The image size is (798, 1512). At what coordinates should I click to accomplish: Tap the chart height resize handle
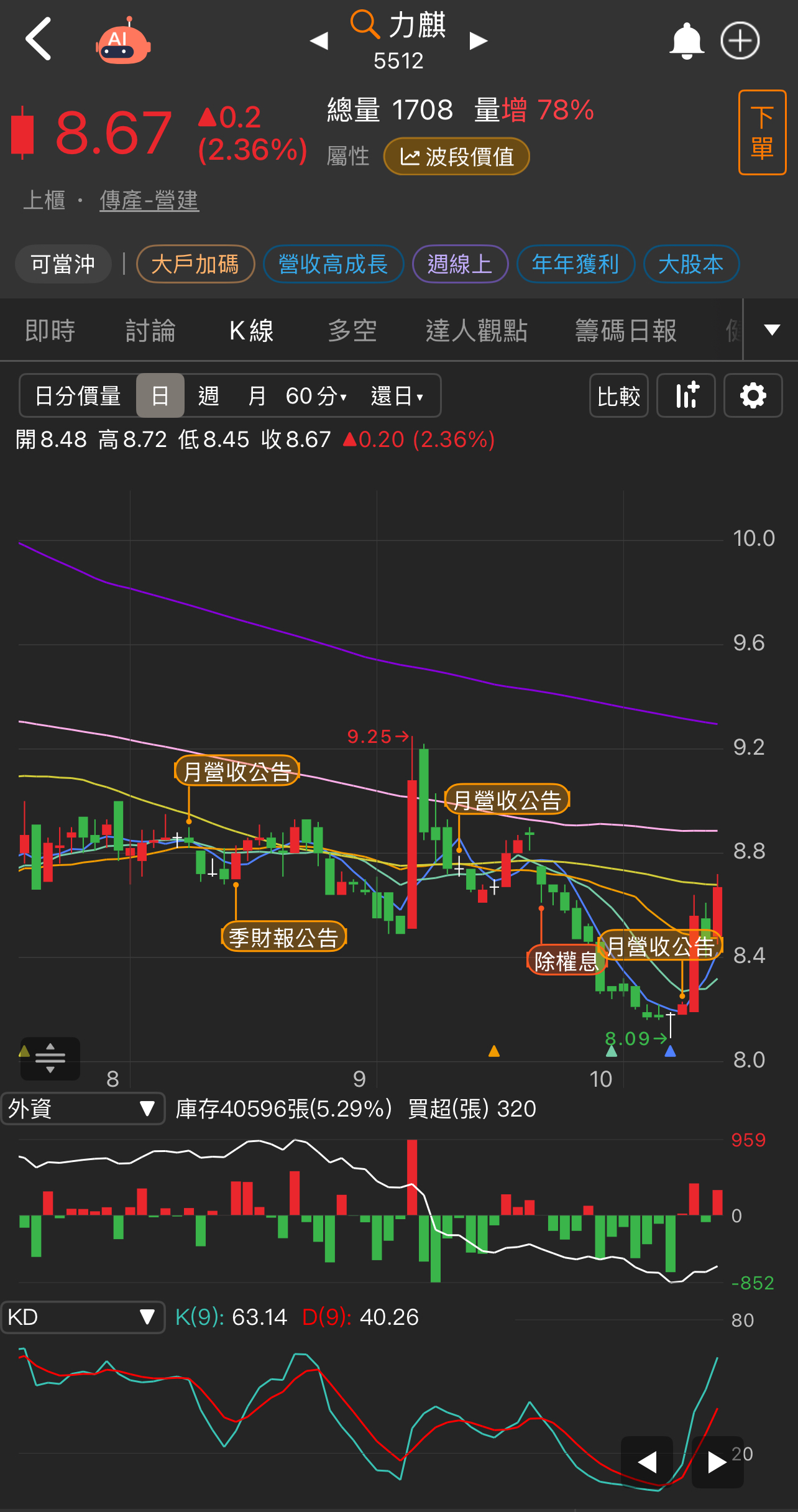[50, 1058]
